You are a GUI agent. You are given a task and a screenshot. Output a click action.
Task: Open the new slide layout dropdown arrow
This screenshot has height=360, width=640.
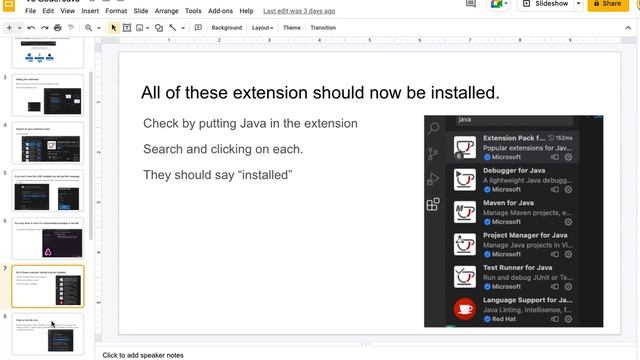click(19, 28)
